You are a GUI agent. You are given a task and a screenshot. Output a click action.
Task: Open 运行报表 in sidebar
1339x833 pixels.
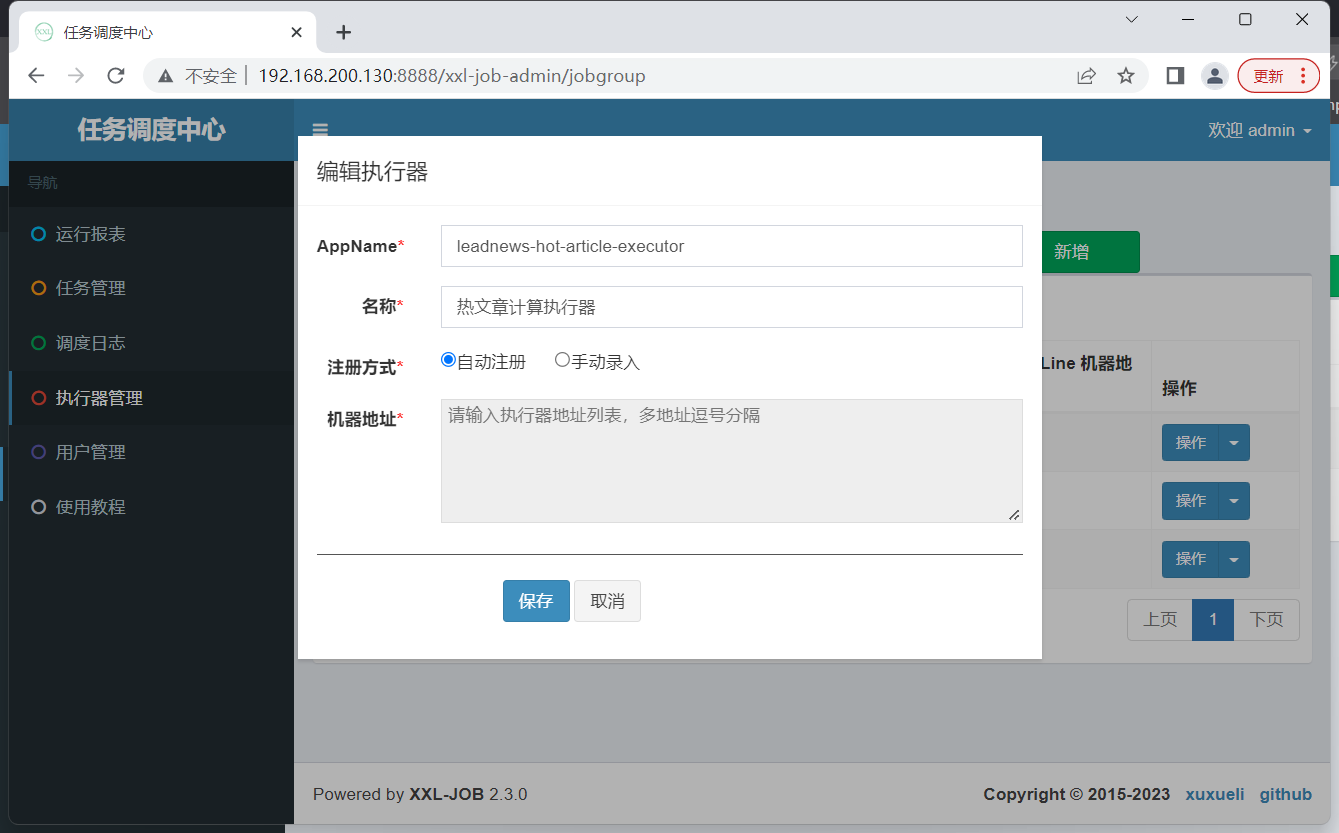point(151,234)
